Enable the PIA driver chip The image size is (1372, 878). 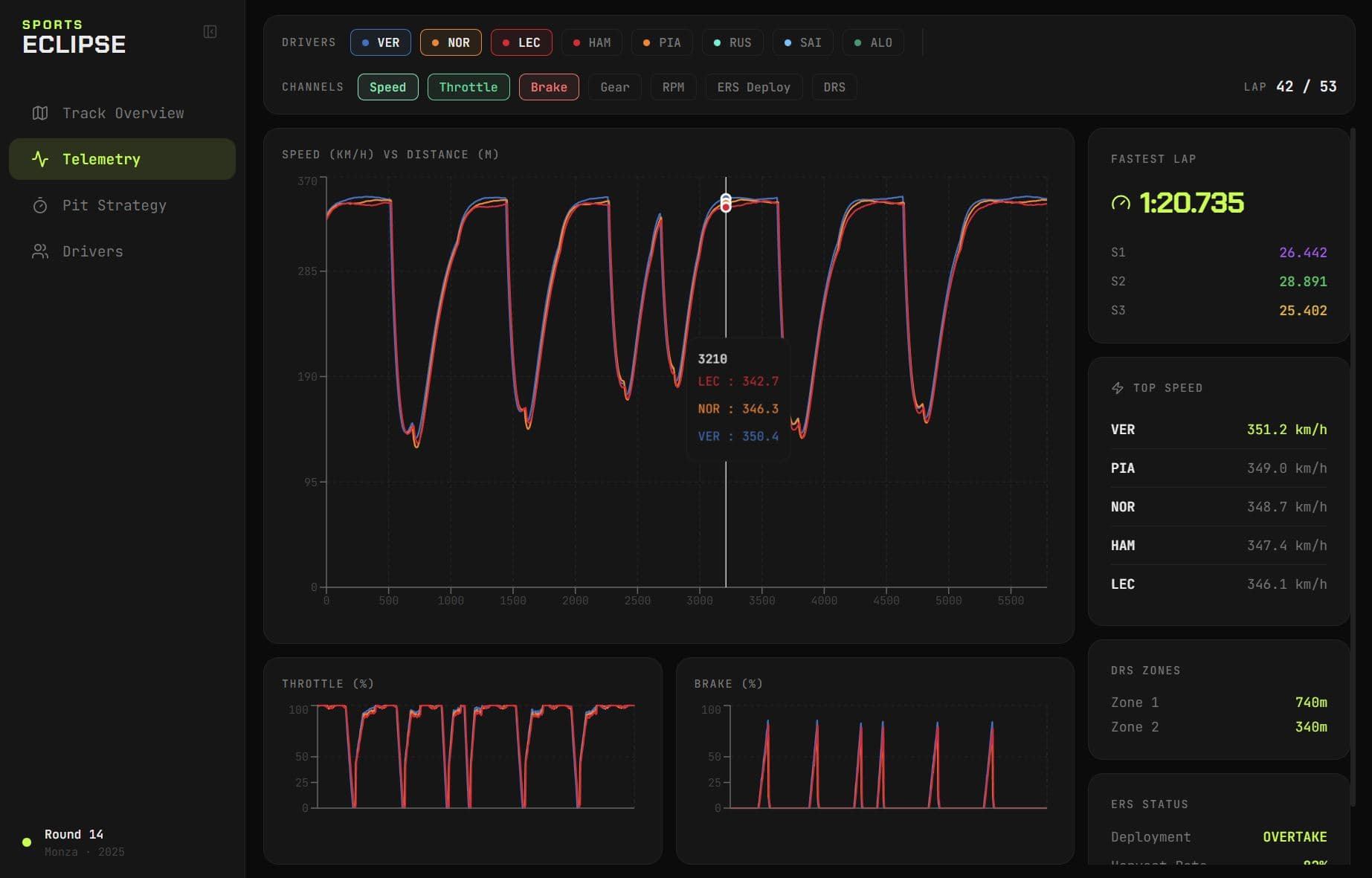[662, 42]
